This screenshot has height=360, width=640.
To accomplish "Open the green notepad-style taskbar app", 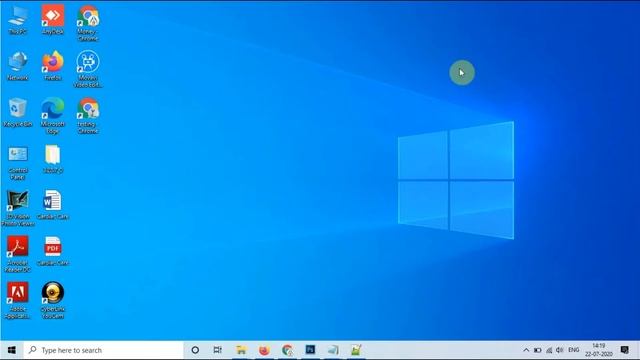I will click(x=356, y=350).
